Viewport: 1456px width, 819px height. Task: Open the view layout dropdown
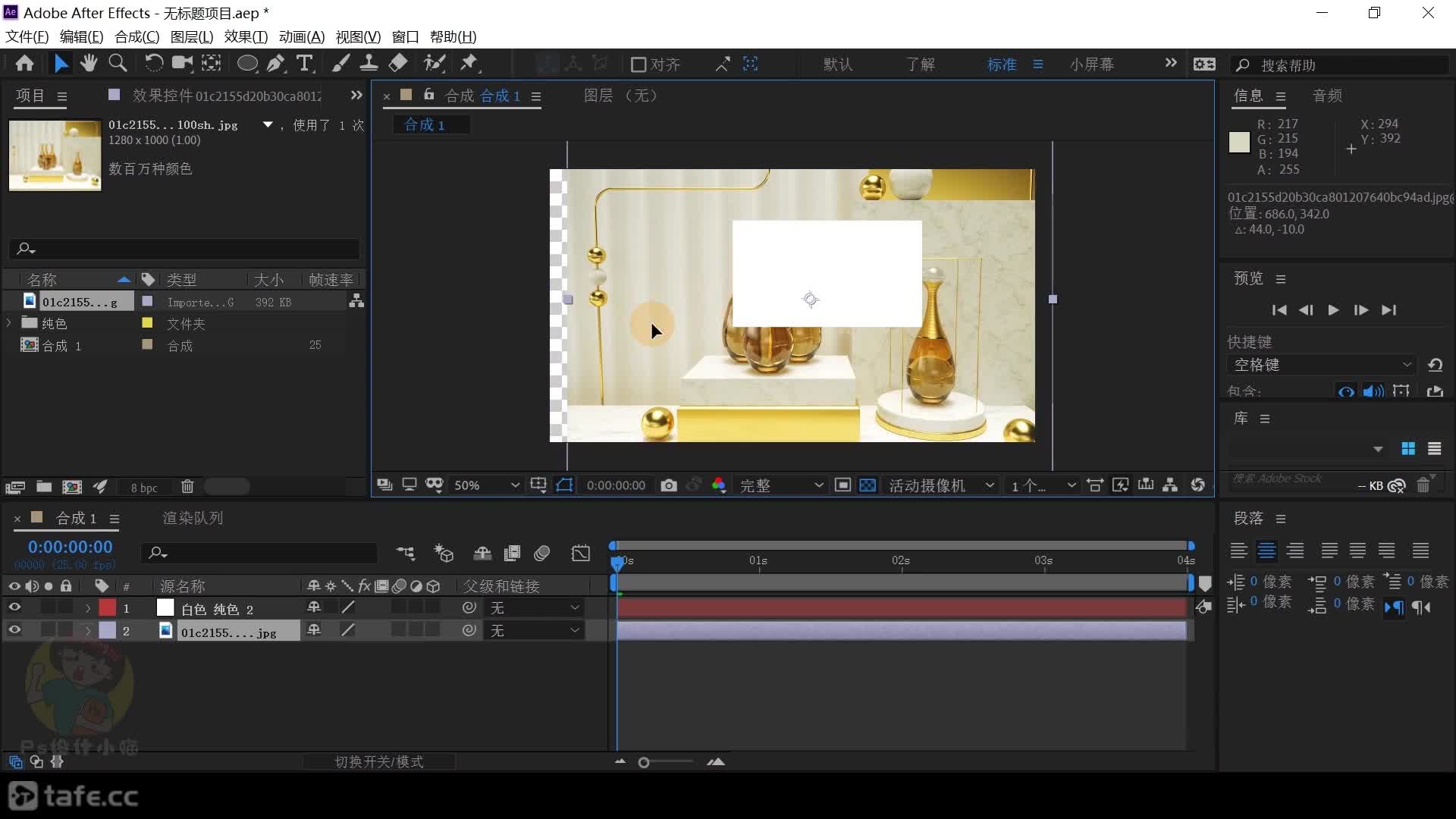(x=1043, y=485)
